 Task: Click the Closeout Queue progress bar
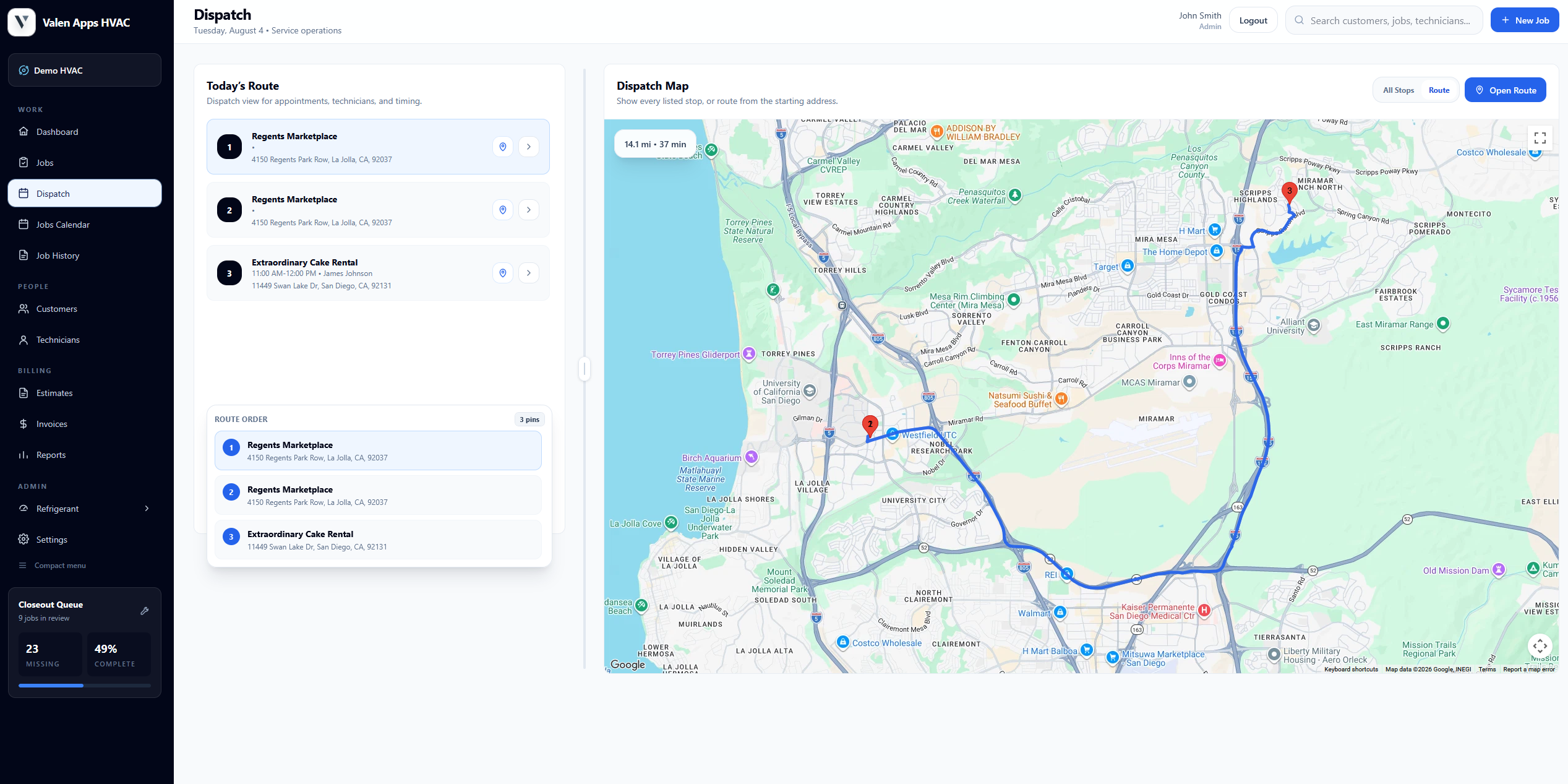pos(85,686)
